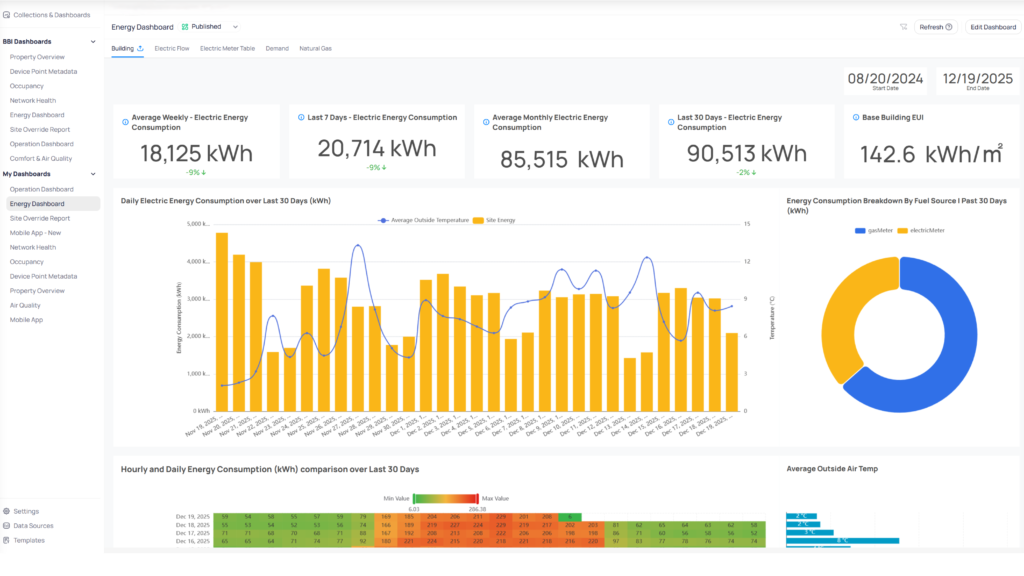
Task: Click info icon on Base Building EUI card
Action: pyautogui.click(x=854, y=117)
